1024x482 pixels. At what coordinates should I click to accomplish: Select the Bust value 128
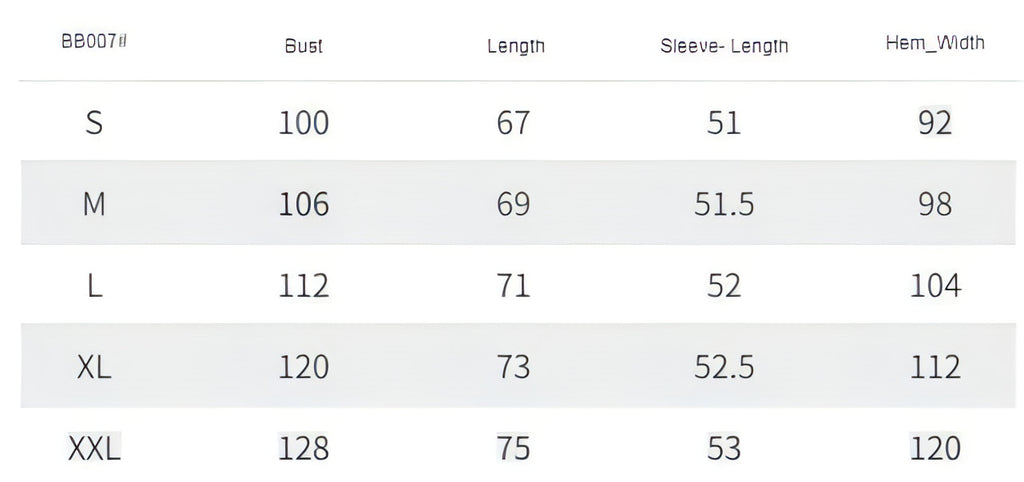click(304, 449)
